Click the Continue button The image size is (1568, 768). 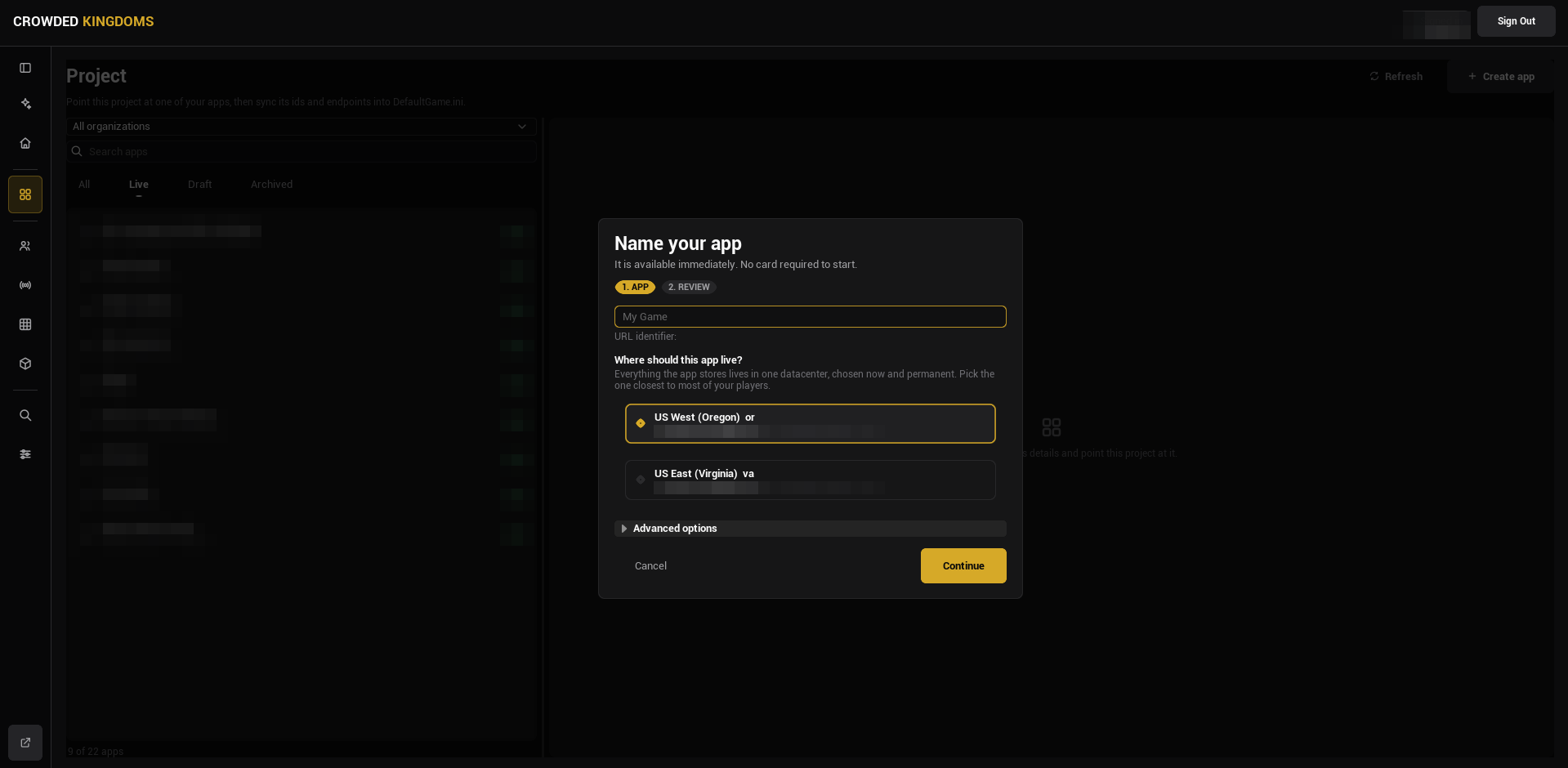(x=963, y=565)
